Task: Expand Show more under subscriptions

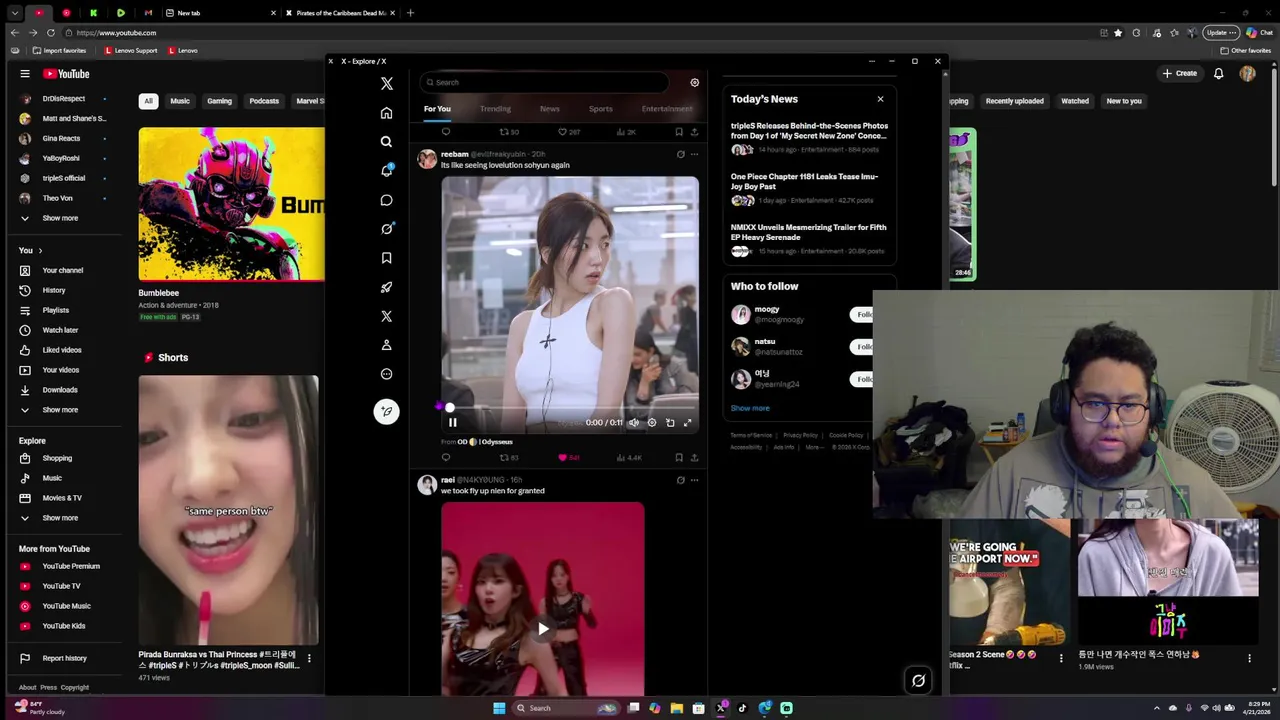Action: click(x=60, y=218)
